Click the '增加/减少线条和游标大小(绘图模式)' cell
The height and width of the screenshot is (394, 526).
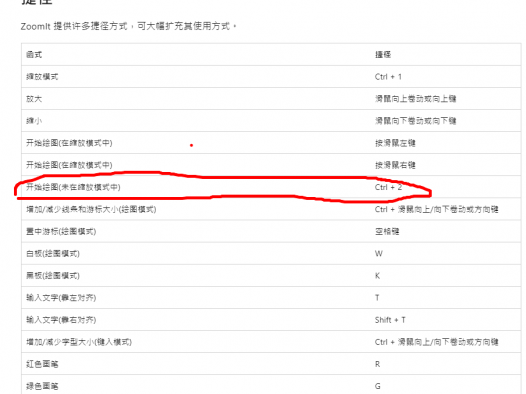[x=91, y=209]
